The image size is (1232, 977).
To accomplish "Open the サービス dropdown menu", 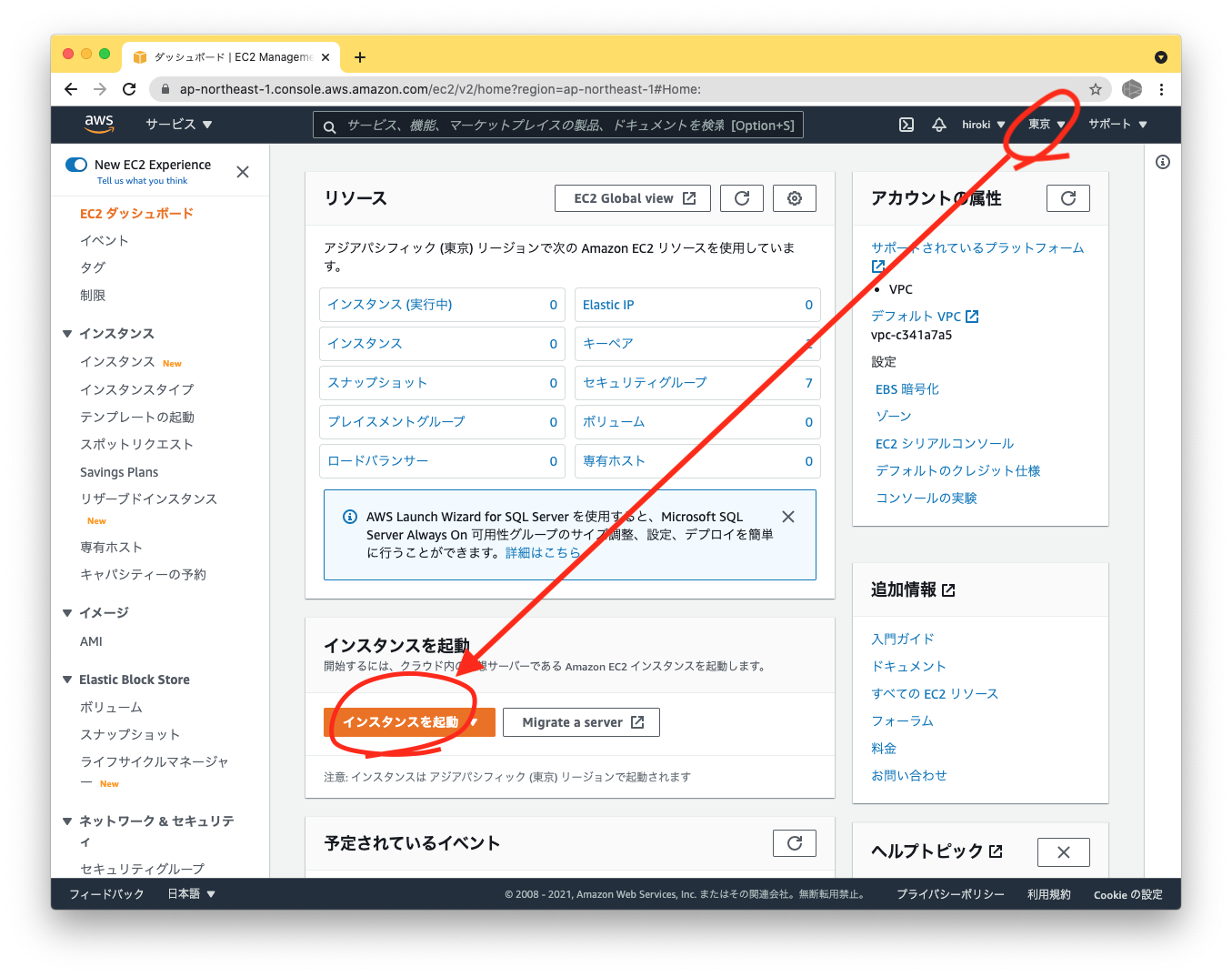I will click(x=179, y=125).
